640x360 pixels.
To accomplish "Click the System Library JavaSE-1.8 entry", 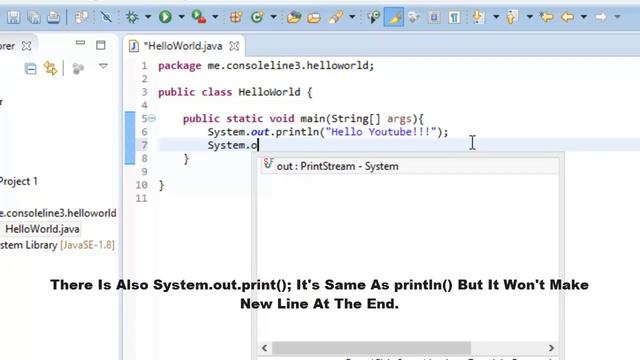I will click(x=57, y=245).
